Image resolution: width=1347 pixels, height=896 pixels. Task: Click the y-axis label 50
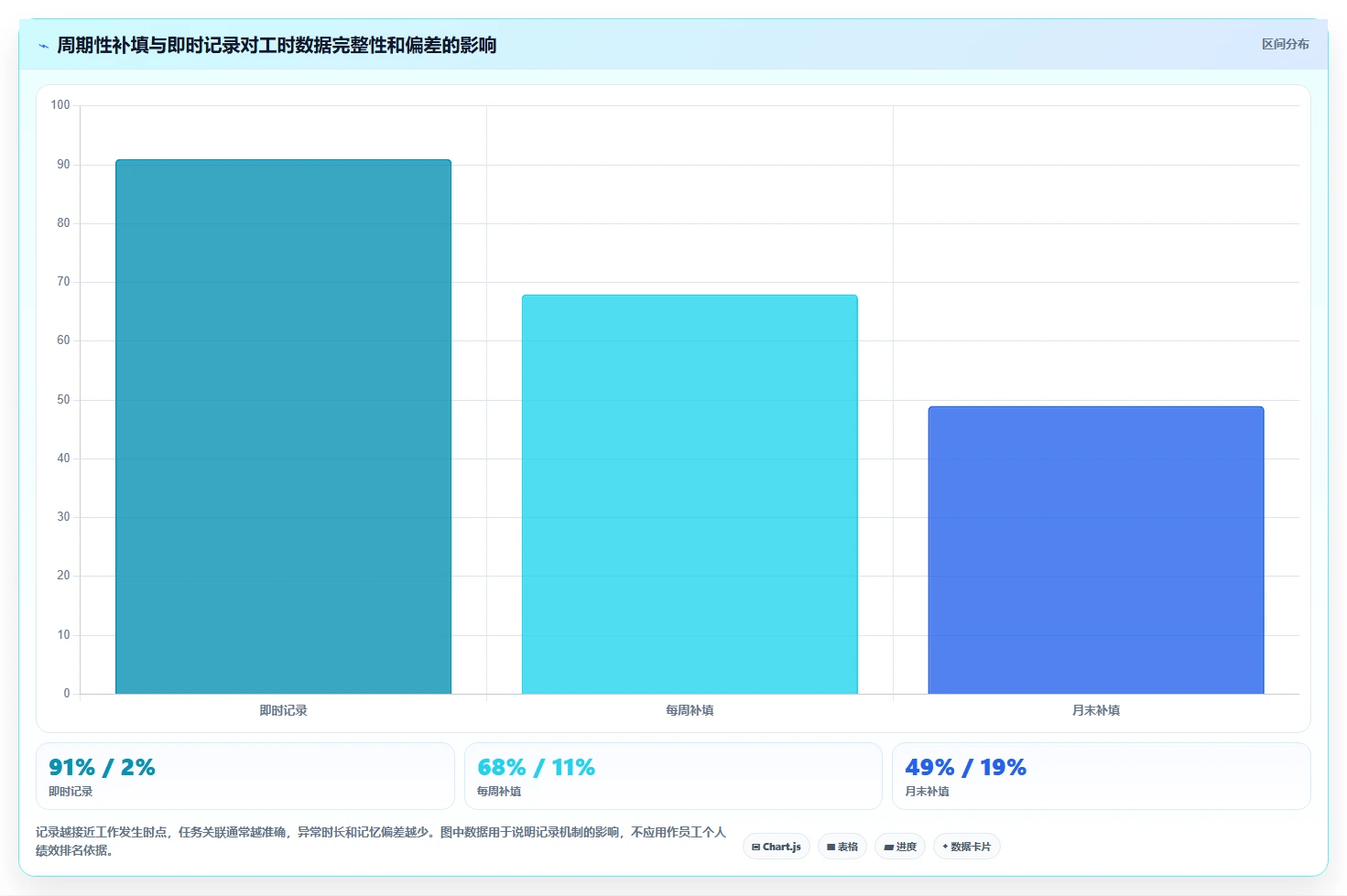coord(63,400)
